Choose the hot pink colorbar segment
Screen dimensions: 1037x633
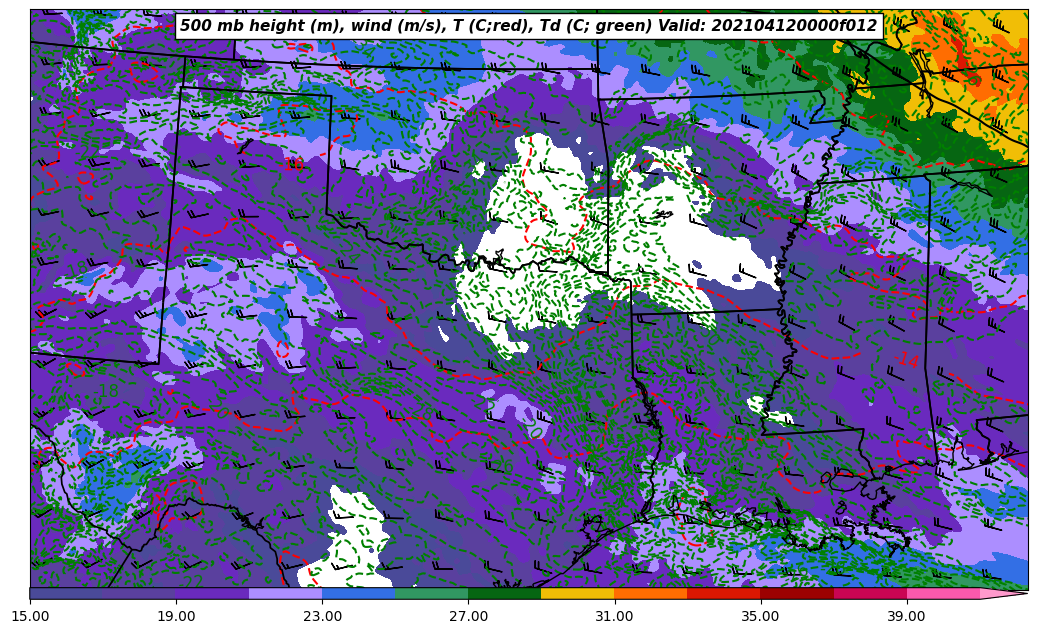942,594
